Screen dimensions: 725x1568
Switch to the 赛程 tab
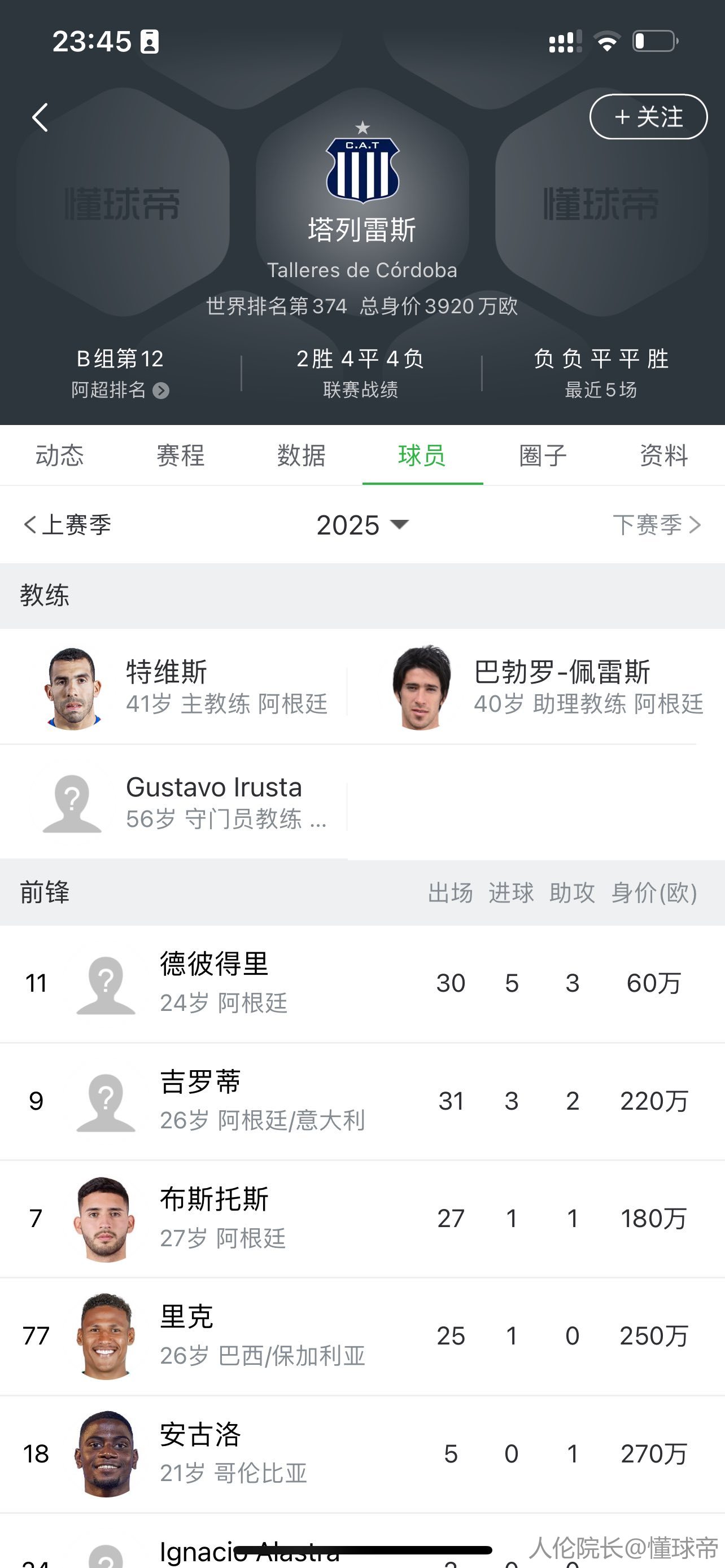point(180,455)
